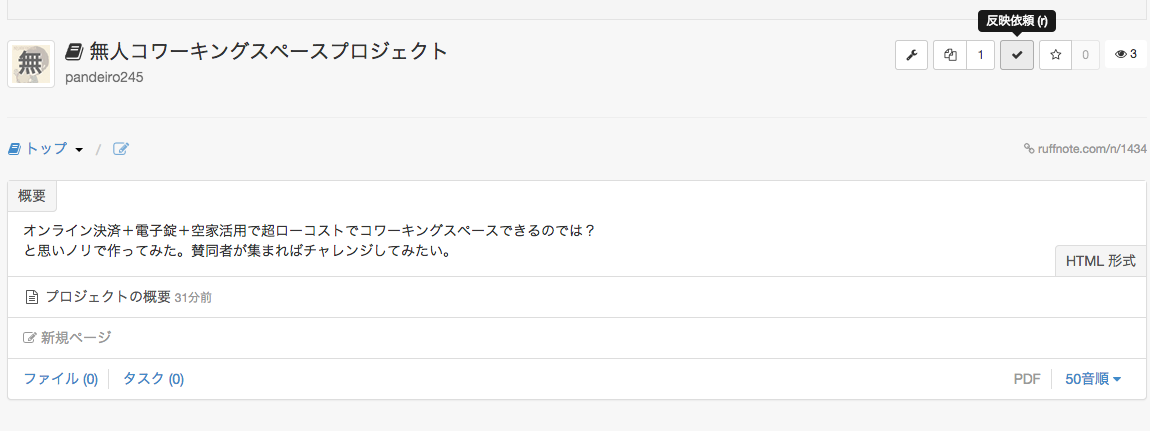Click the chain link icon beside ruffnote URL

1029,149
